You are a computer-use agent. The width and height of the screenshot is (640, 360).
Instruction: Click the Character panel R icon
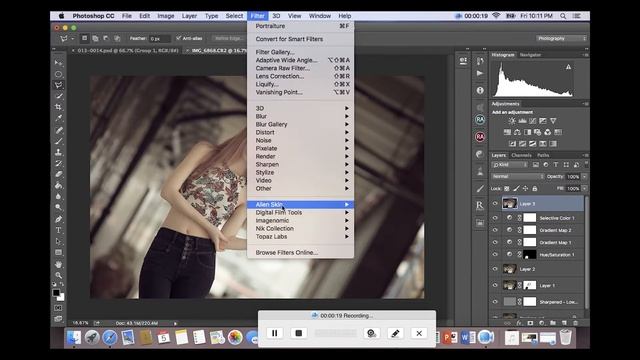[480, 205]
